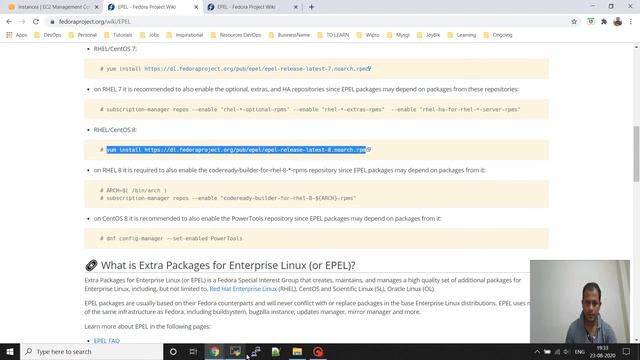Open the Learning bookmarks folder

click(x=462, y=35)
